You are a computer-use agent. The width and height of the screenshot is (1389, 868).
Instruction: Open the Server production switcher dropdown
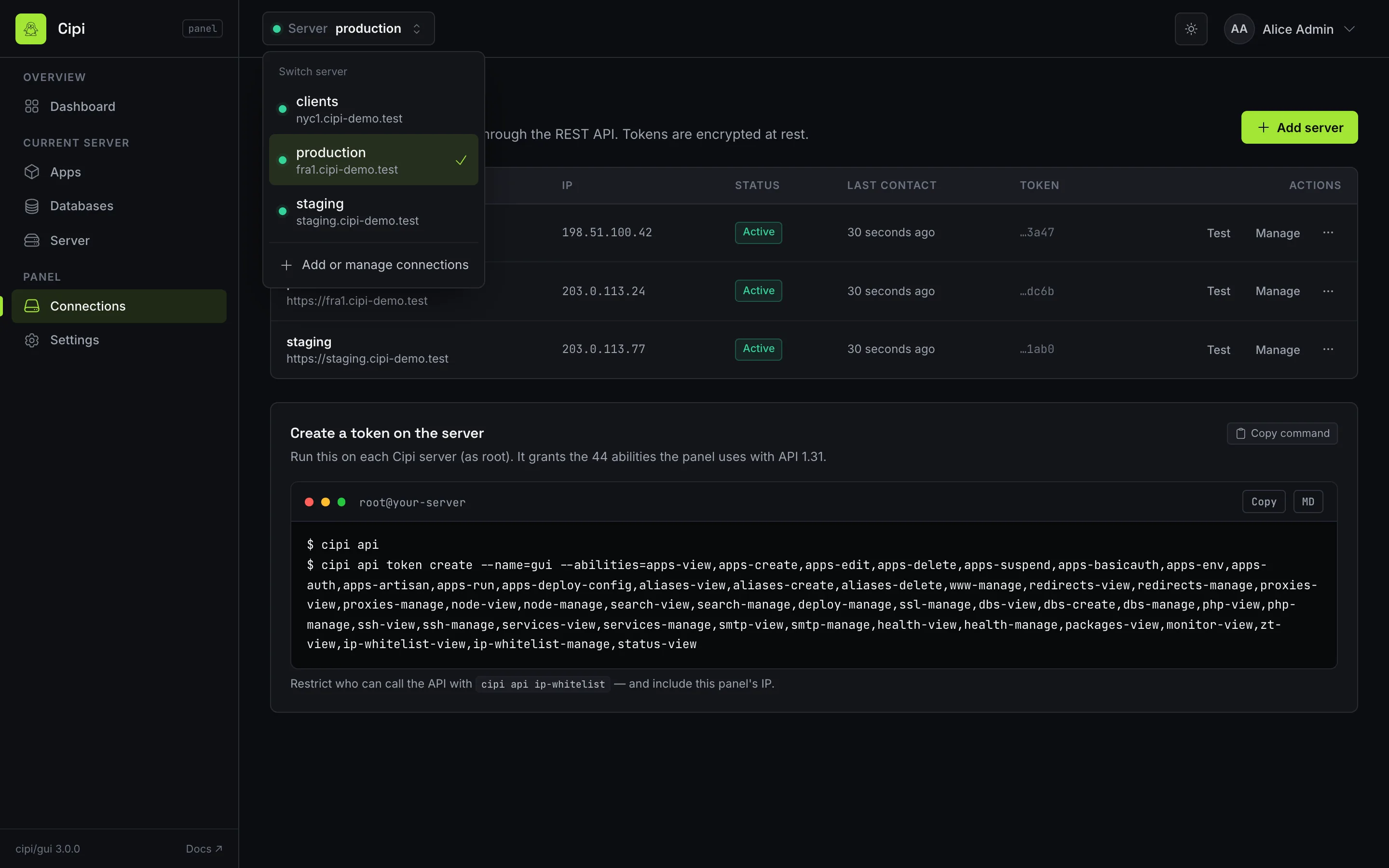coord(348,29)
